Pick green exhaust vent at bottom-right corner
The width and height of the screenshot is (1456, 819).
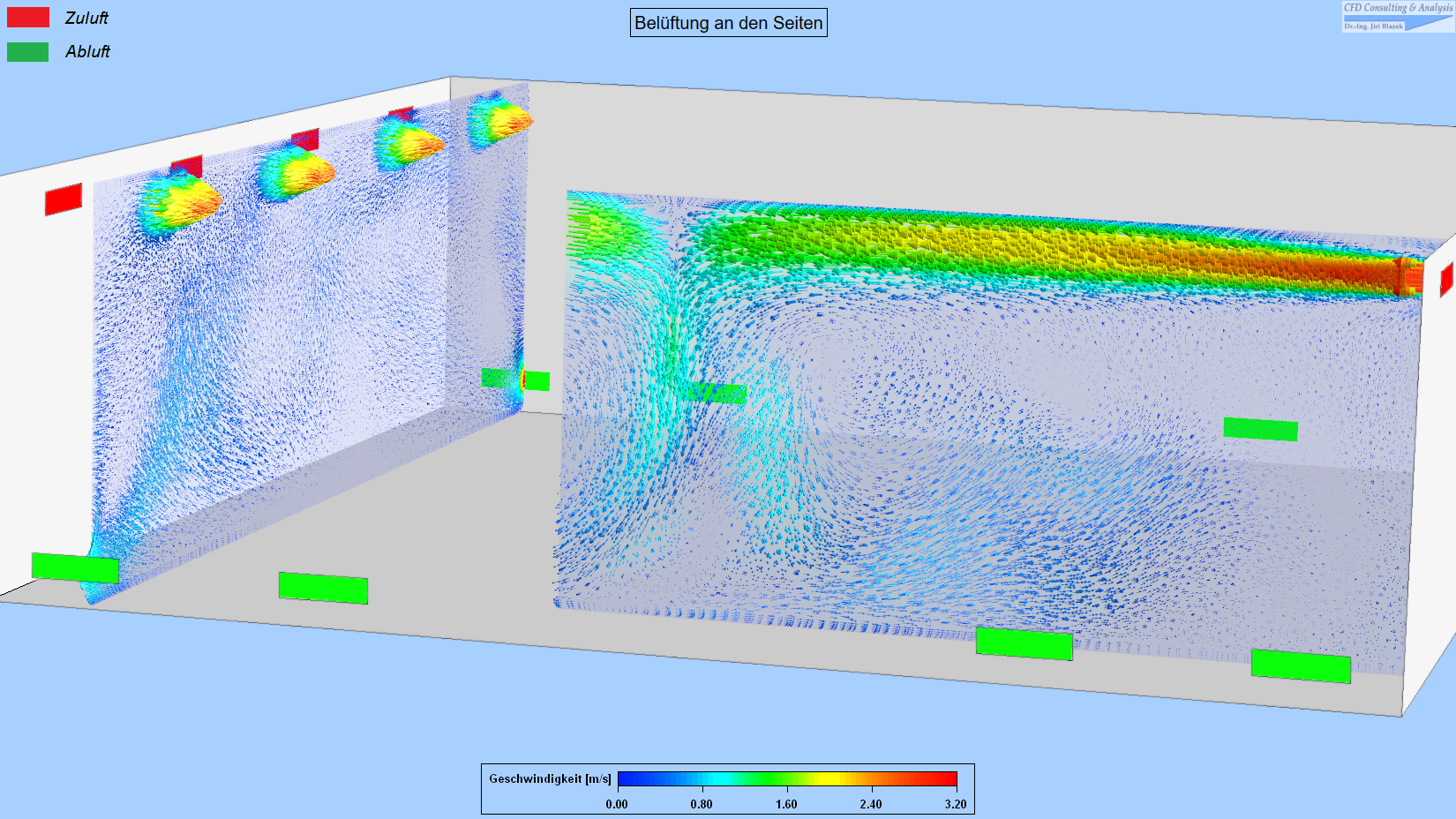pos(1301,665)
